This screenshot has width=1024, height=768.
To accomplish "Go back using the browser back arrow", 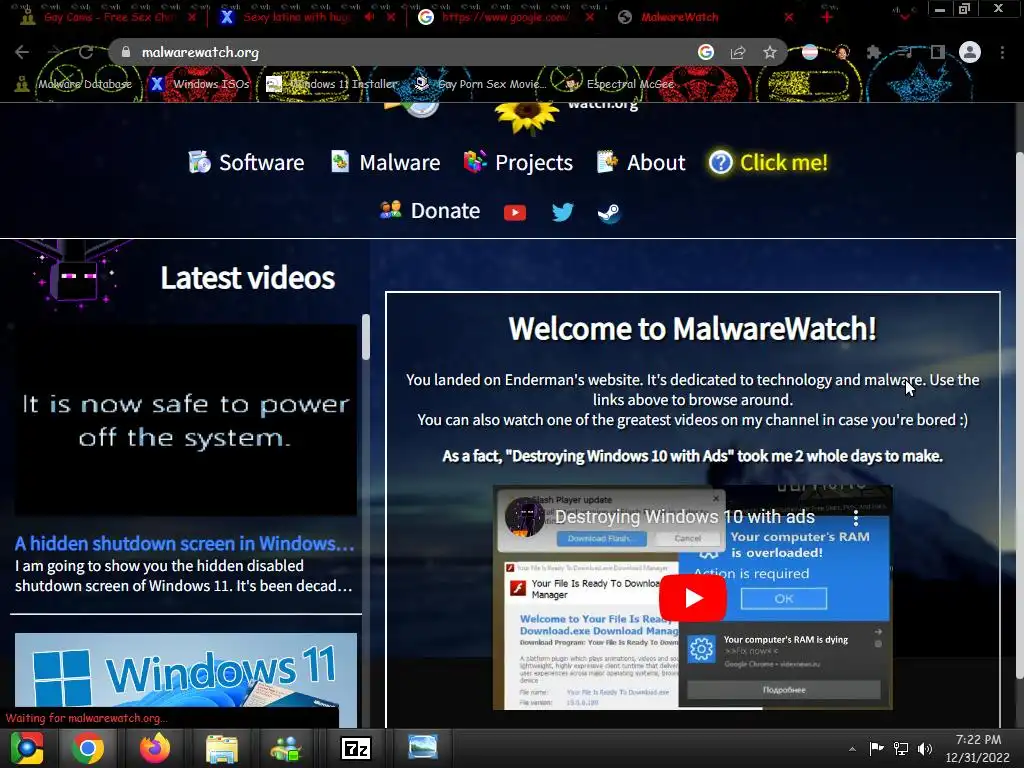I will (x=22, y=52).
